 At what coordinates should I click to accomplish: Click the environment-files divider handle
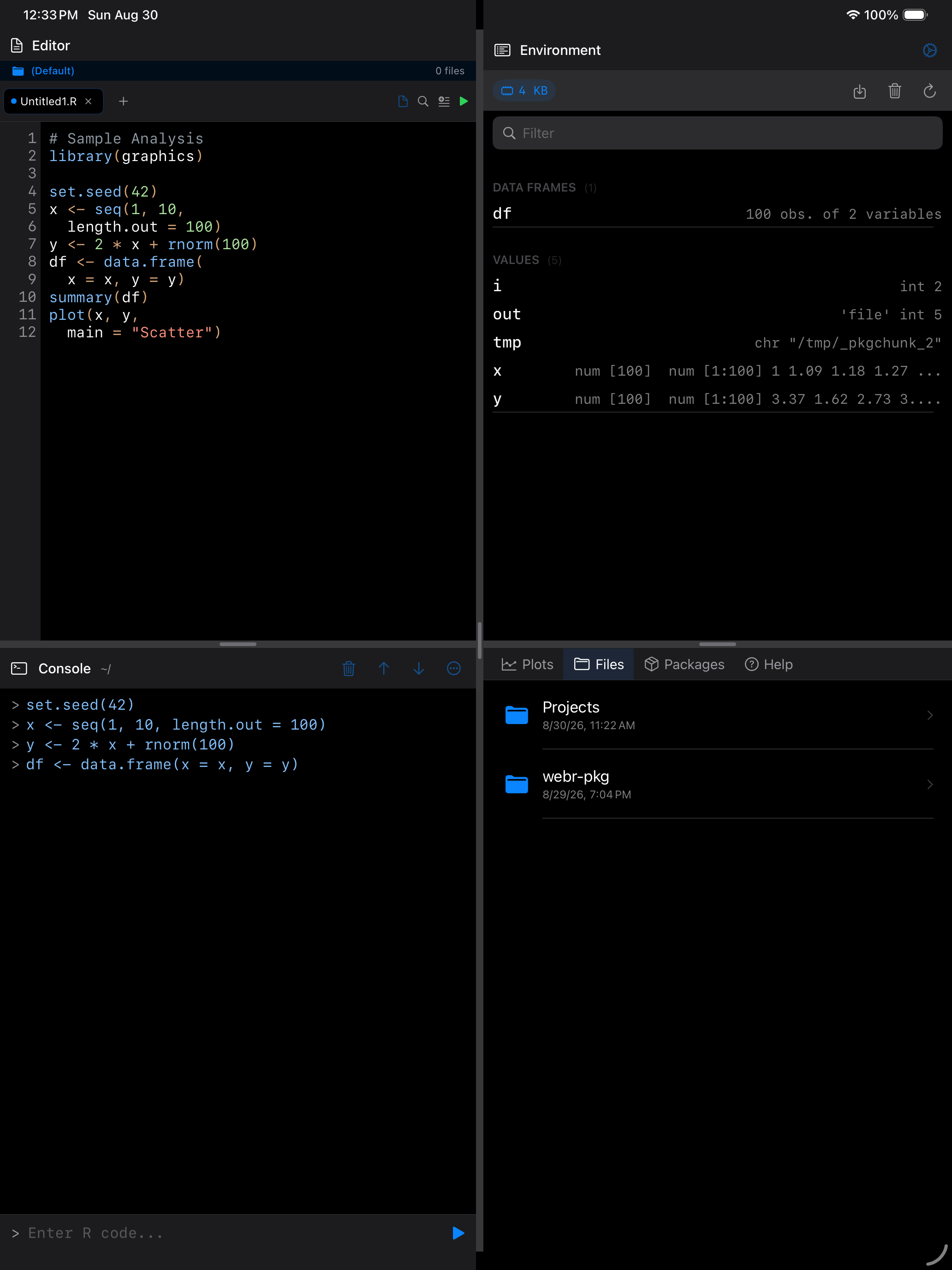pyautogui.click(x=717, y=644)
